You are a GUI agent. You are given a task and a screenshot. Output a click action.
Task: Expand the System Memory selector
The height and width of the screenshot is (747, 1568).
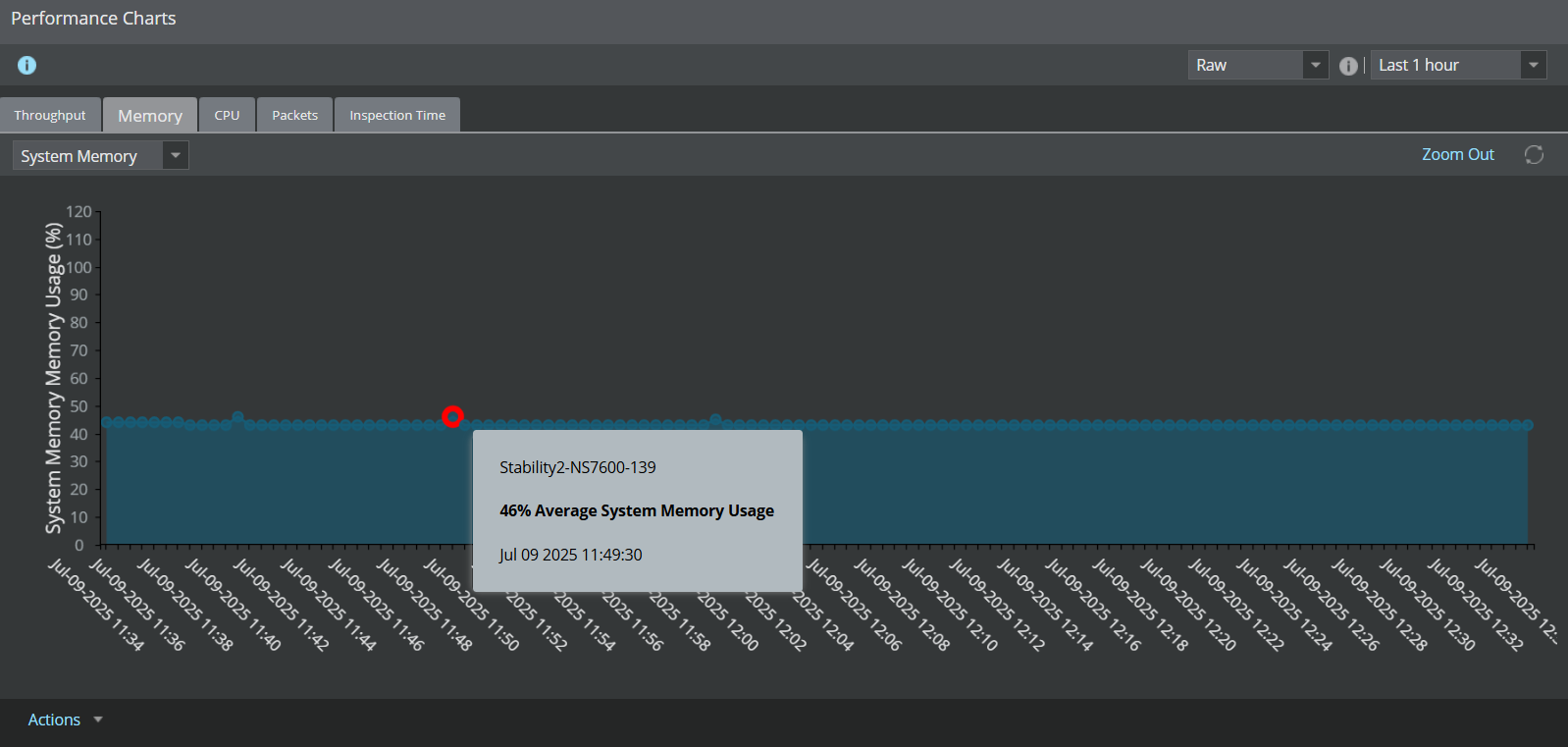(100, 155)
